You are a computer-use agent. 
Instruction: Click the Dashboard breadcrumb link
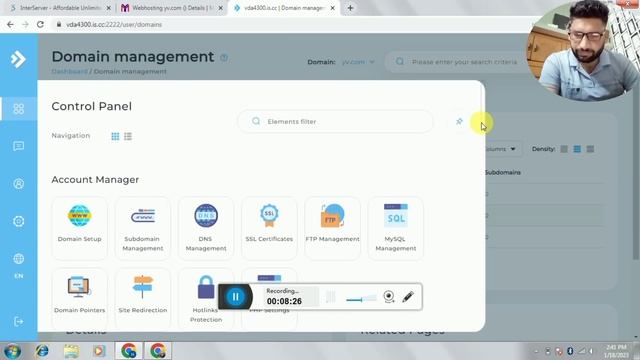click(x=69, y=71)
